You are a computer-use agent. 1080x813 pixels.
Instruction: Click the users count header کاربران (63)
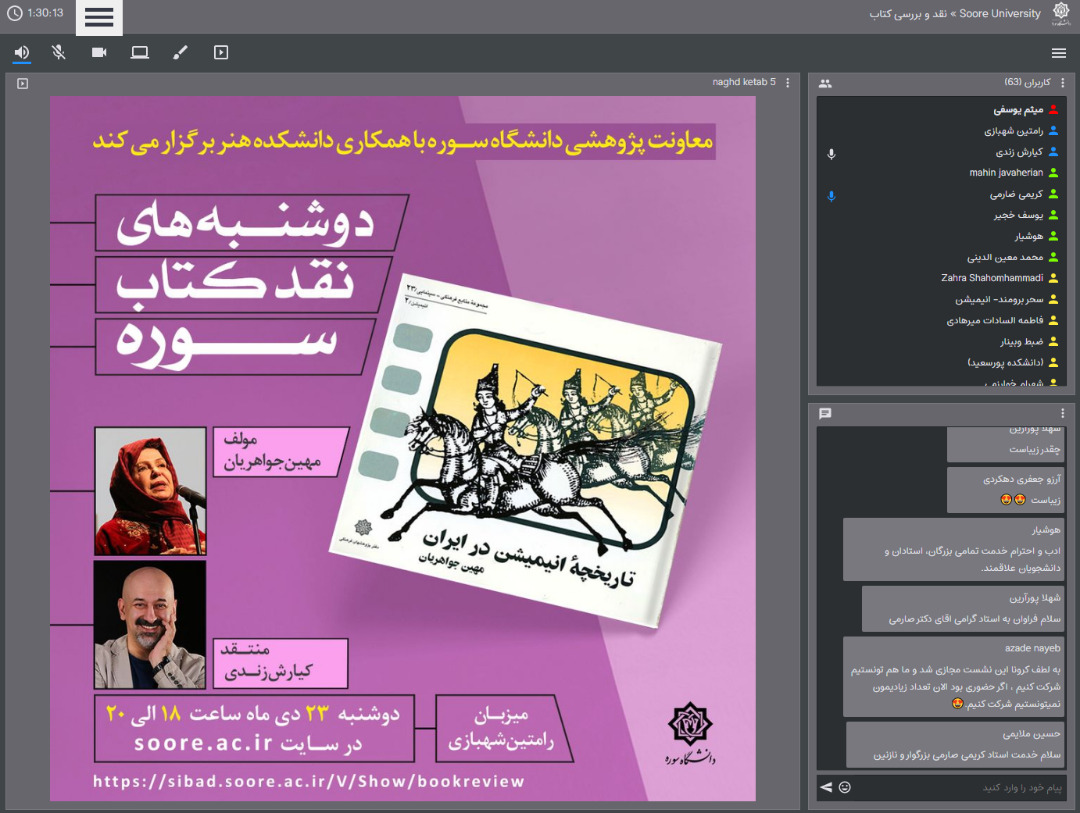coord(1027,82)
